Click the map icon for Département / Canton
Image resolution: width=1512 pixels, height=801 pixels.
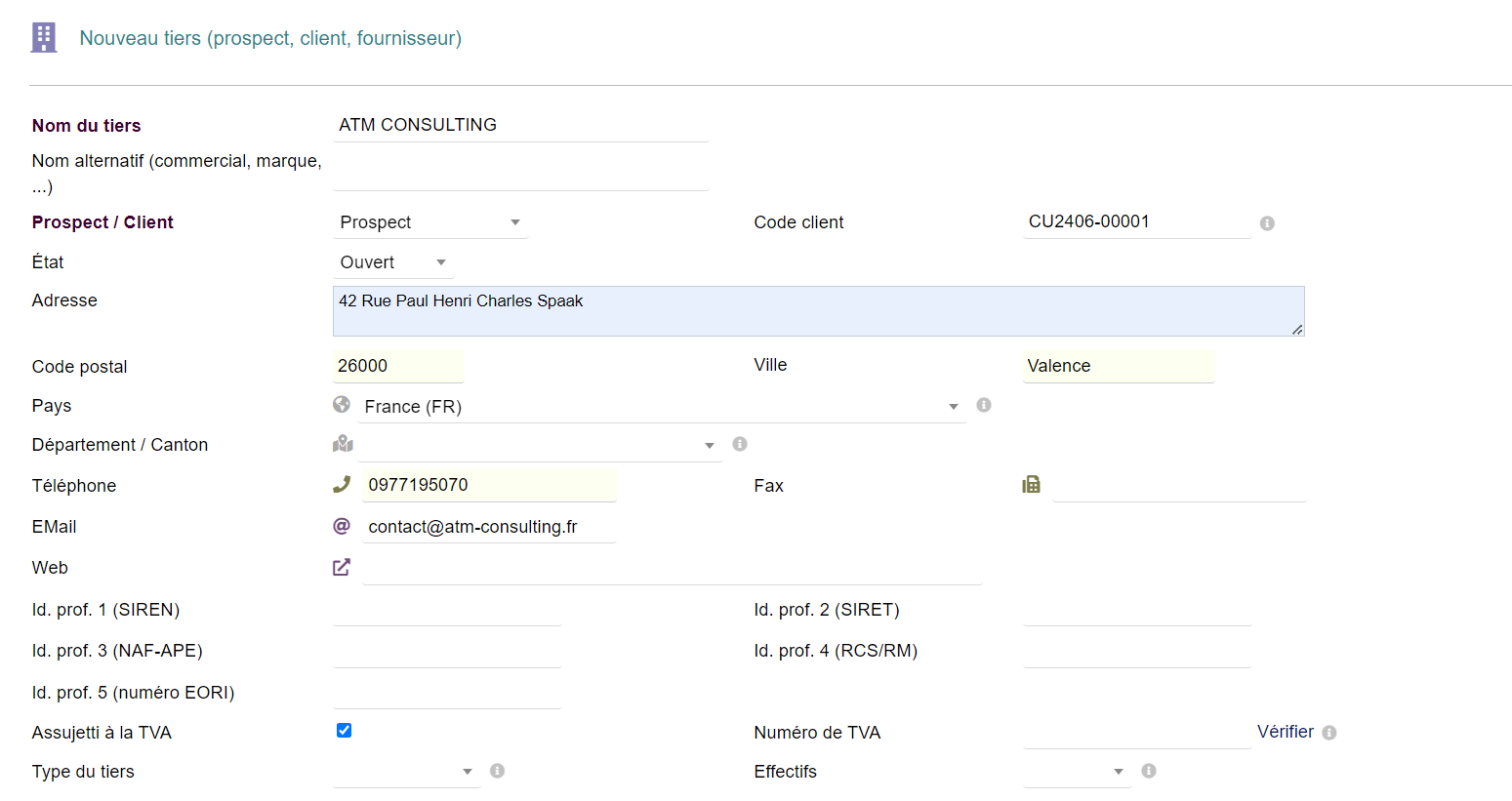click(x=343, y=444)
